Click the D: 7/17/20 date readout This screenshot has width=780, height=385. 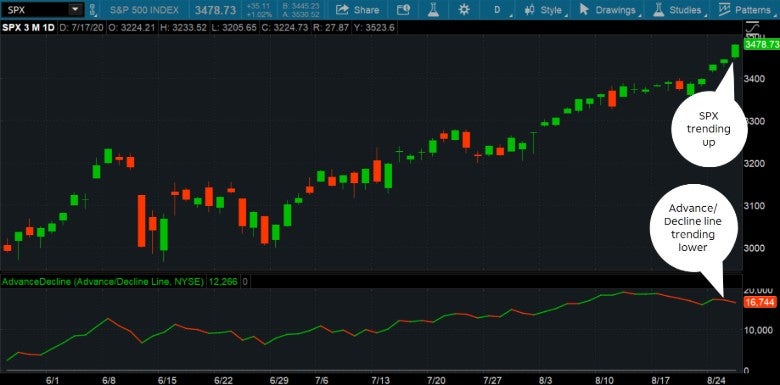coord(82,28)
